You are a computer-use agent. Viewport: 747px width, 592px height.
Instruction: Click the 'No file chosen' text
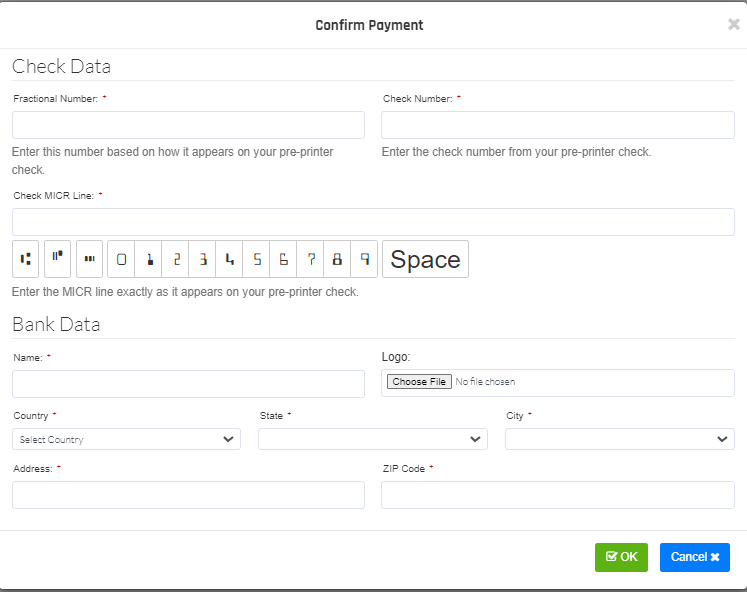485,381
